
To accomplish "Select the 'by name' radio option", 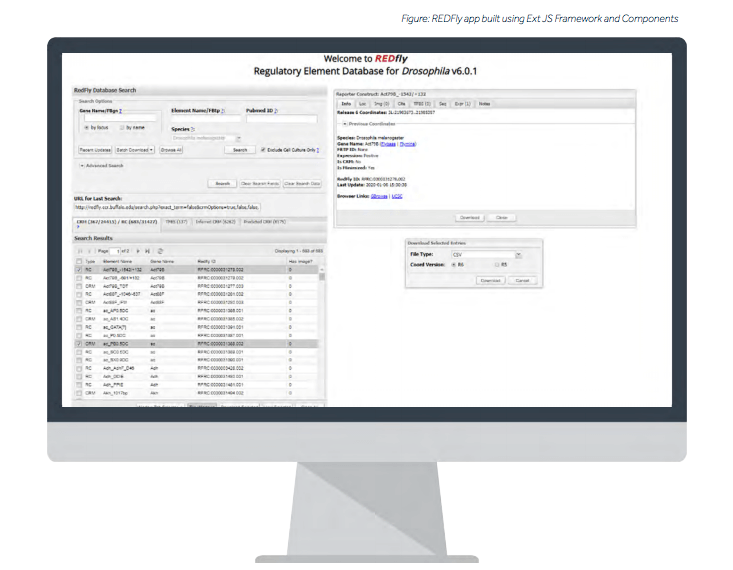I will click(x=122, y=128).
